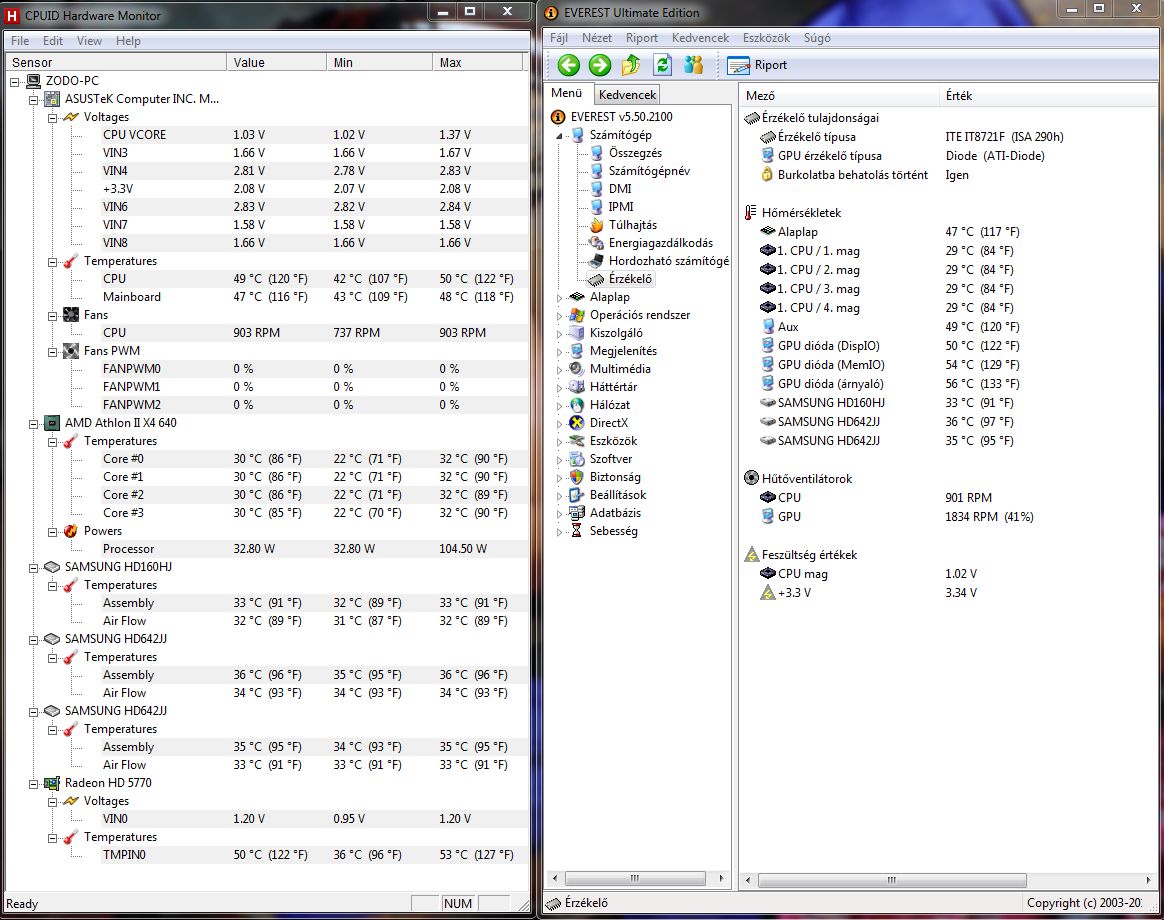Select the Energiagazdálkodás icon

point(597,243)
